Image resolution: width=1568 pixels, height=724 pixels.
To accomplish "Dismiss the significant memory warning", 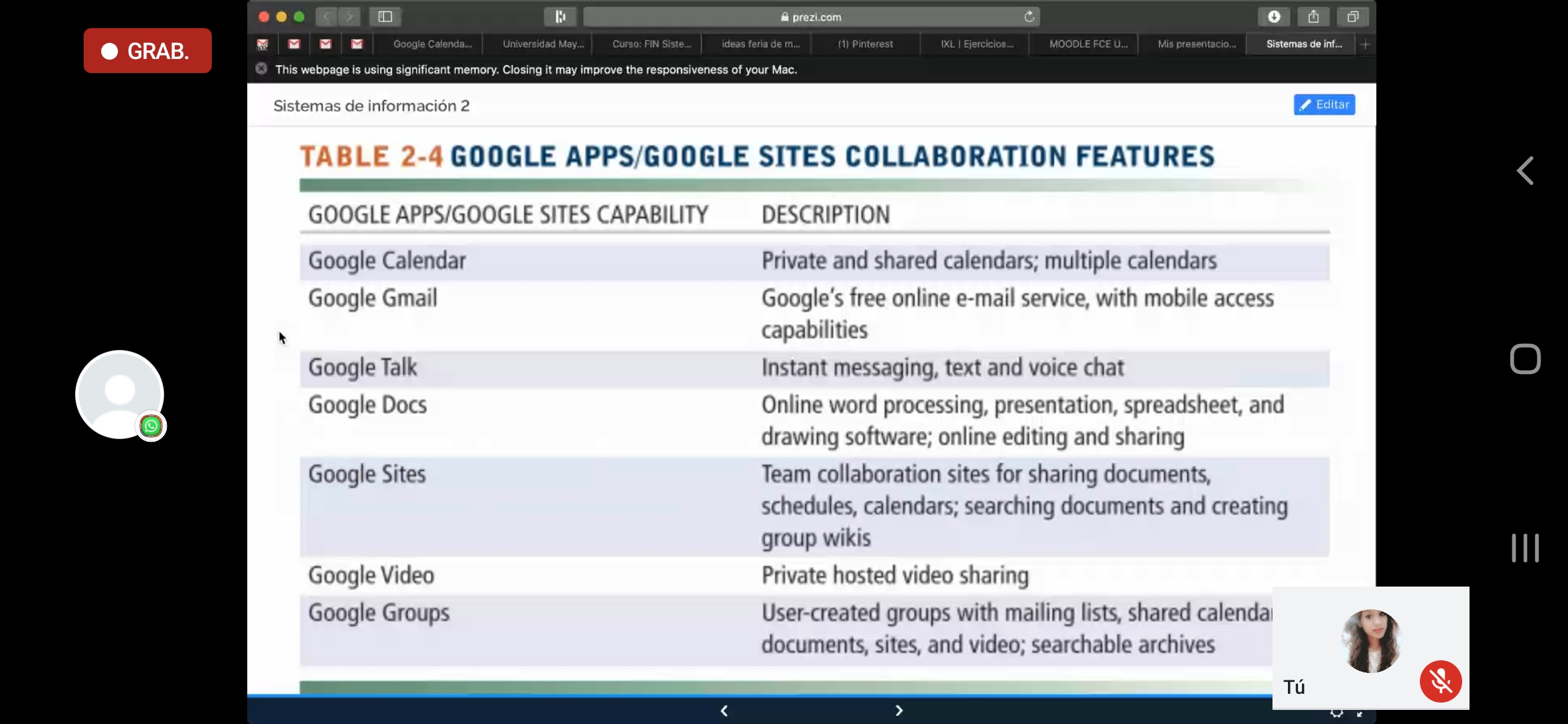I will point(261,69).
